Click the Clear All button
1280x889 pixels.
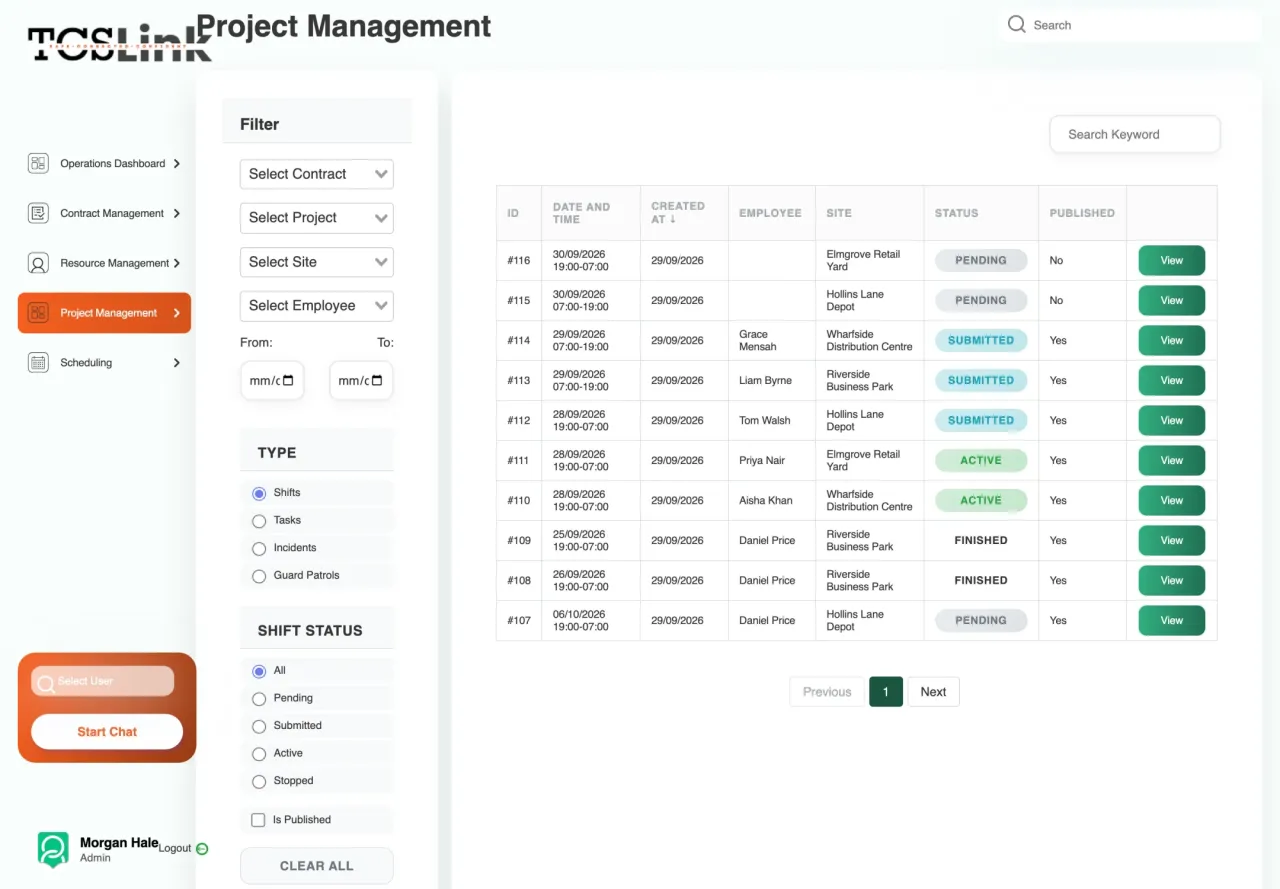coord(317,866)
